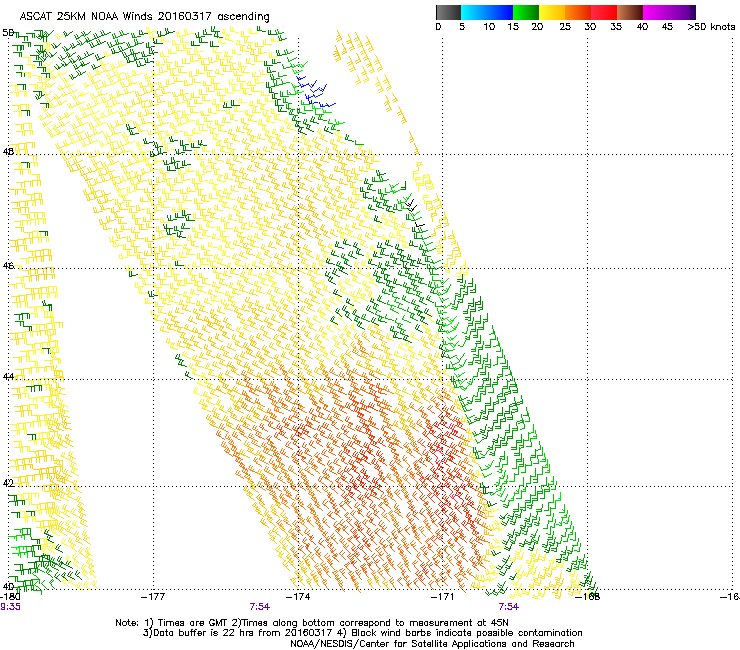Click the -177 longitude axis label

(153, 597)
